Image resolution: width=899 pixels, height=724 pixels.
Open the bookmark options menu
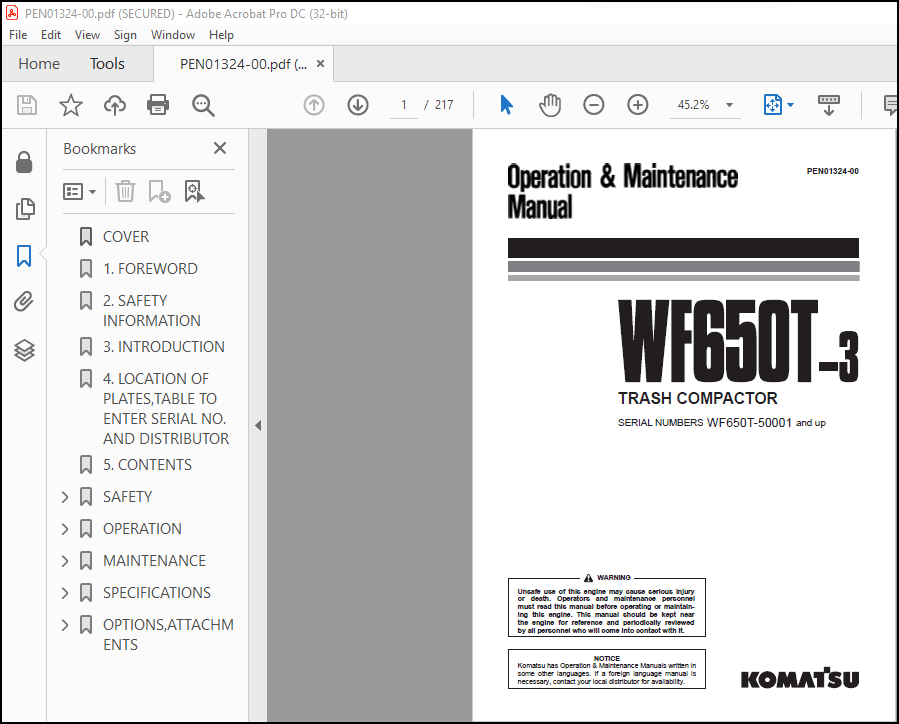[x=80, y=191]
